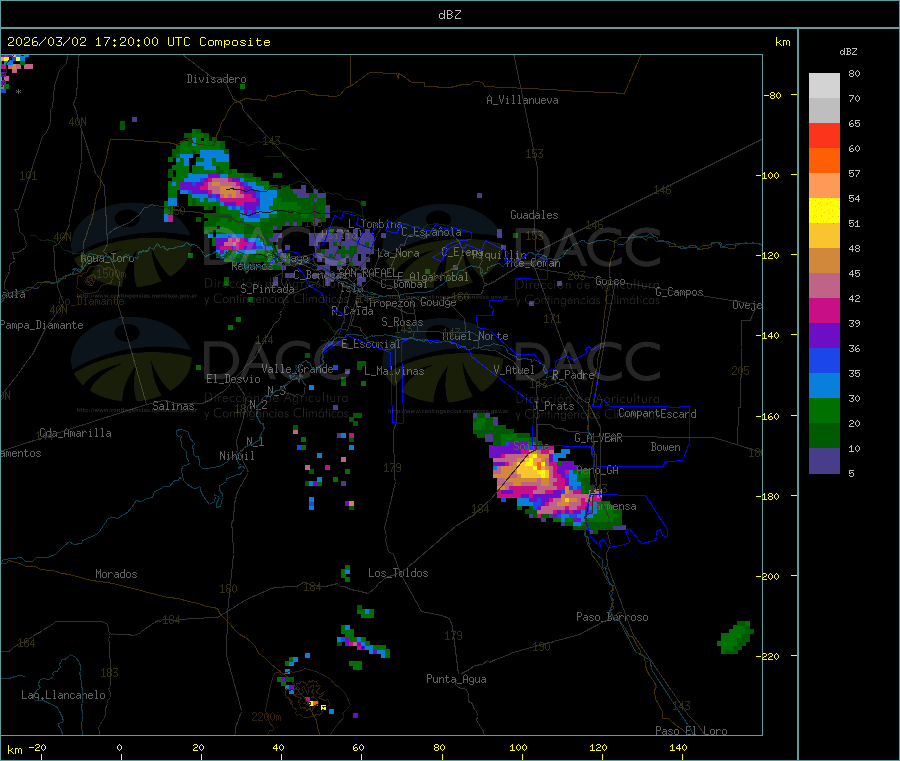Screen dimensions: 900x761
Task: Click the 'Agua_Toro' map label
Action: (x=107, y=258)
